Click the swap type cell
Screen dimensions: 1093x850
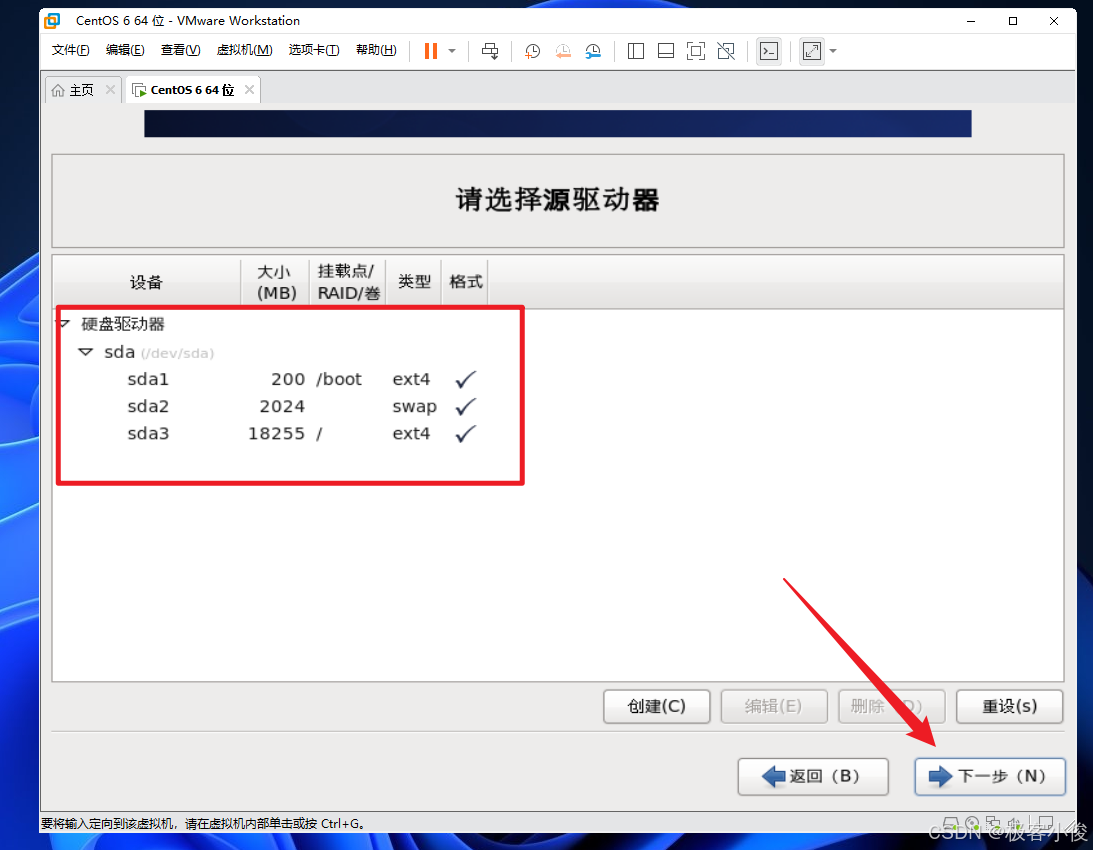415,407
